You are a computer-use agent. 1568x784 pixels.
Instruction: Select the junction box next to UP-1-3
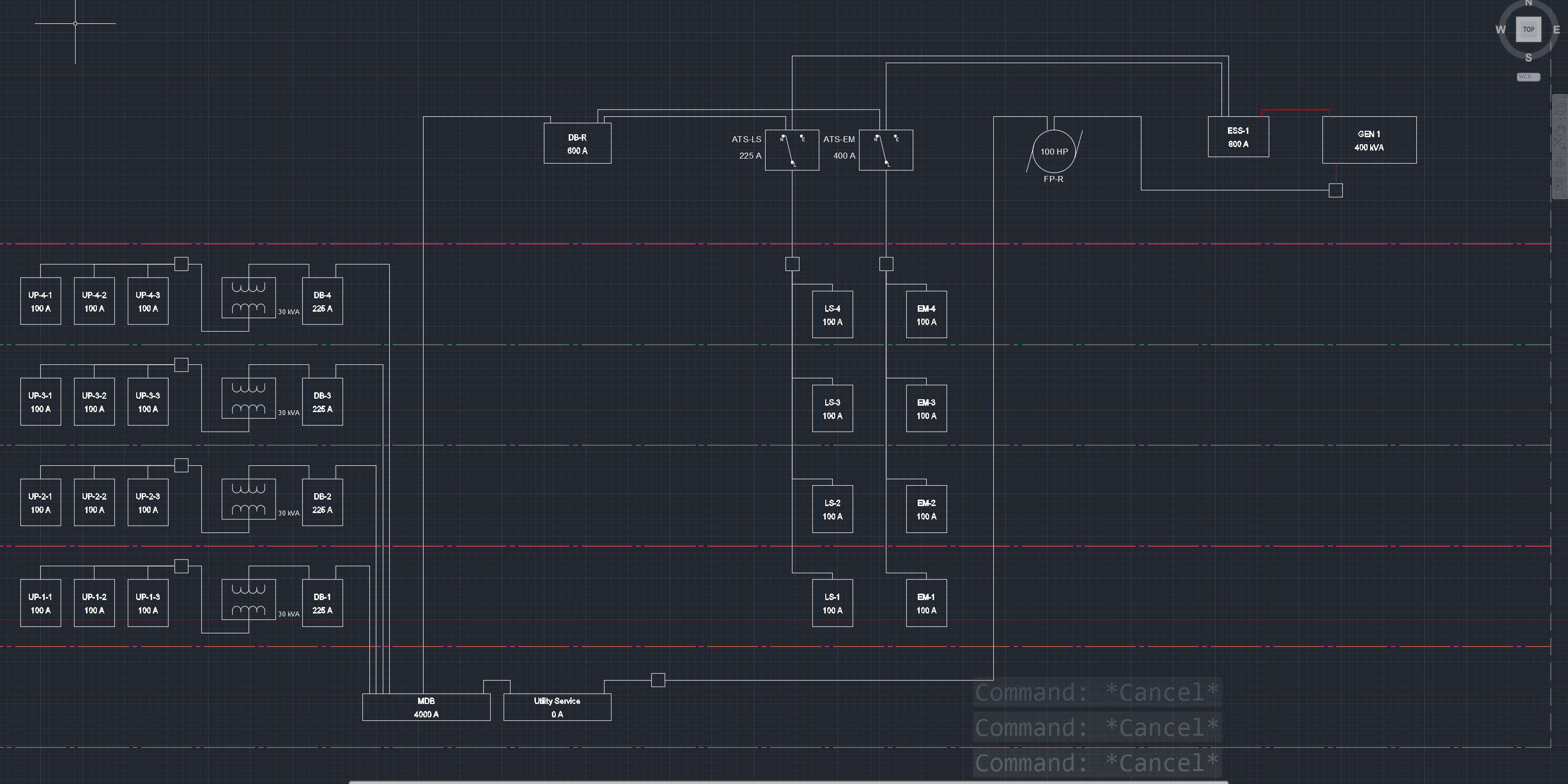tap(181, 566)
